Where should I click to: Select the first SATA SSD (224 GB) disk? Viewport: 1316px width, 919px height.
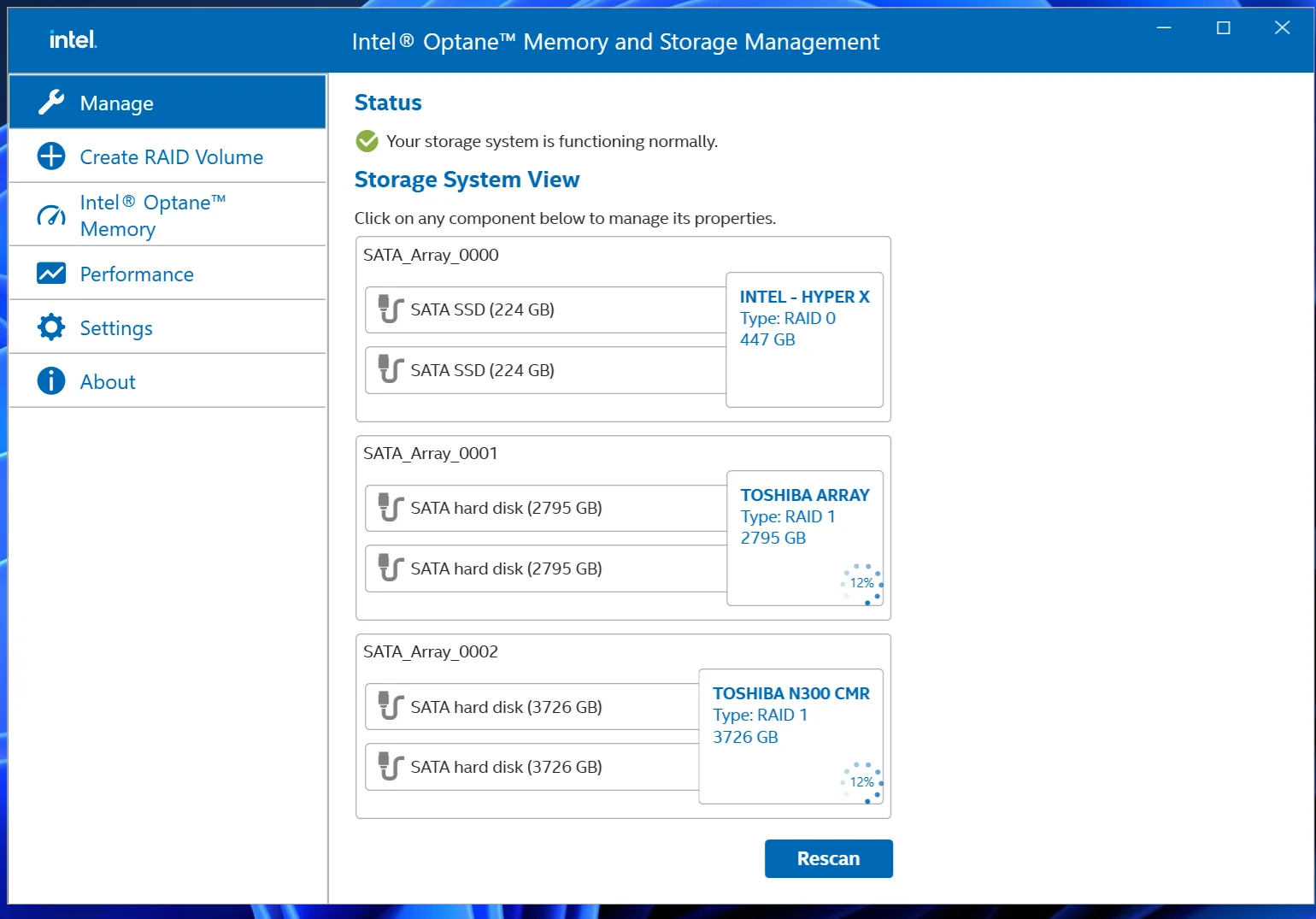click(546, 309)
